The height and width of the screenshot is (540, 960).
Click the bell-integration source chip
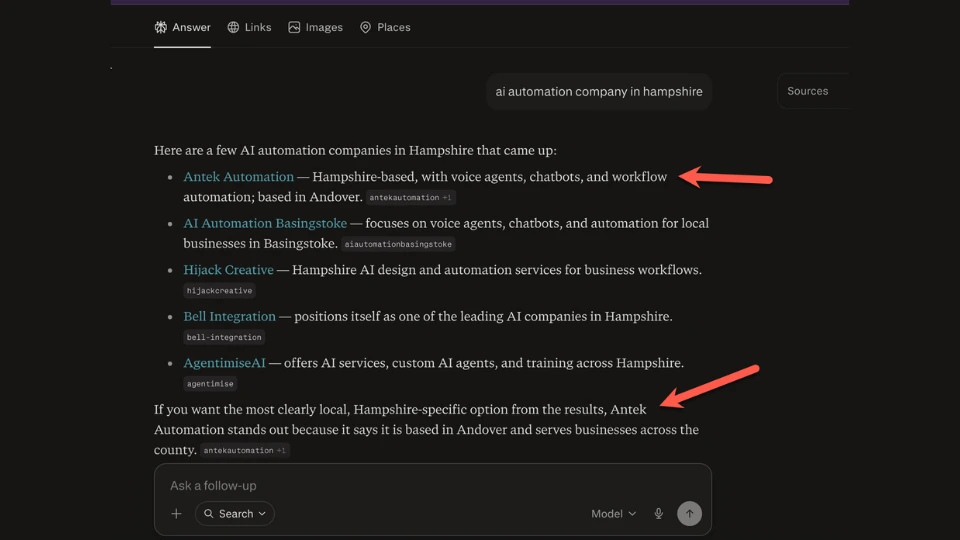(224, 337)
